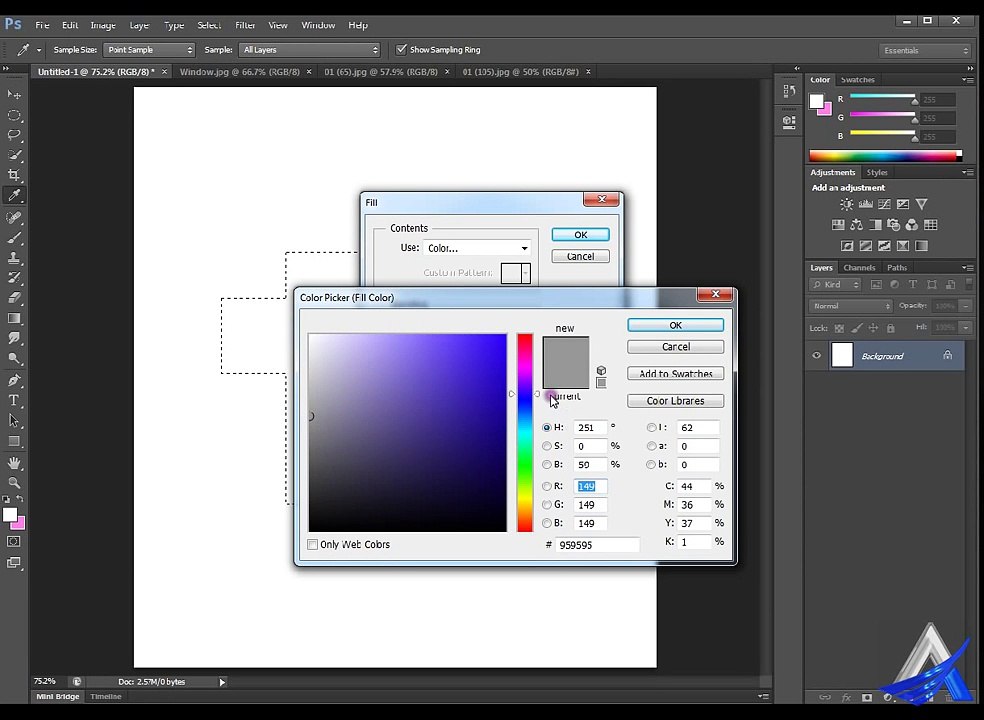Open the Sample Size dropdown
Viewport: 984px width, 720px height.
(x=149, y=50)
